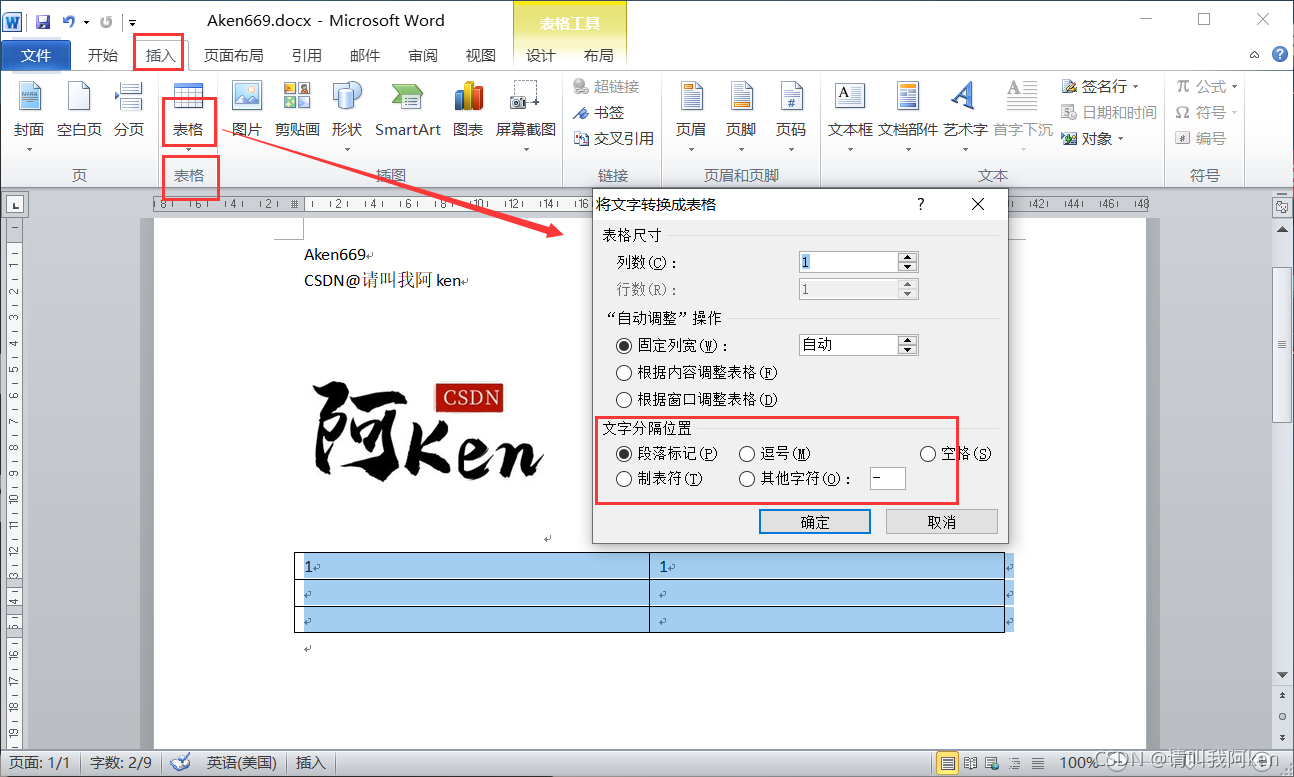Insert a bookmark (书签)

coord(599,113)
